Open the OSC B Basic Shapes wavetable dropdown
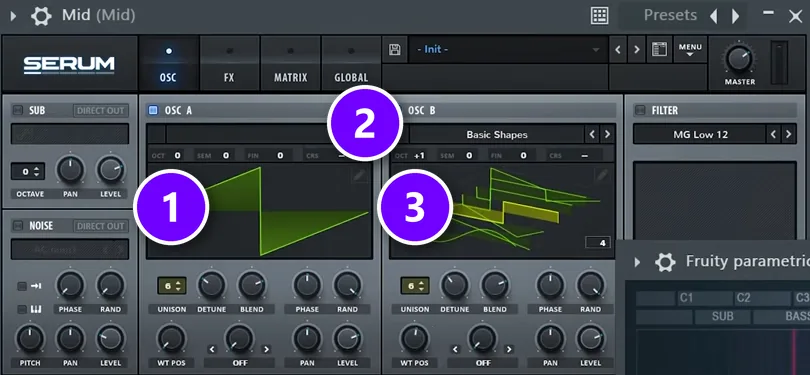Viewport: 810px width, 375px height. (x=496, y=135)
